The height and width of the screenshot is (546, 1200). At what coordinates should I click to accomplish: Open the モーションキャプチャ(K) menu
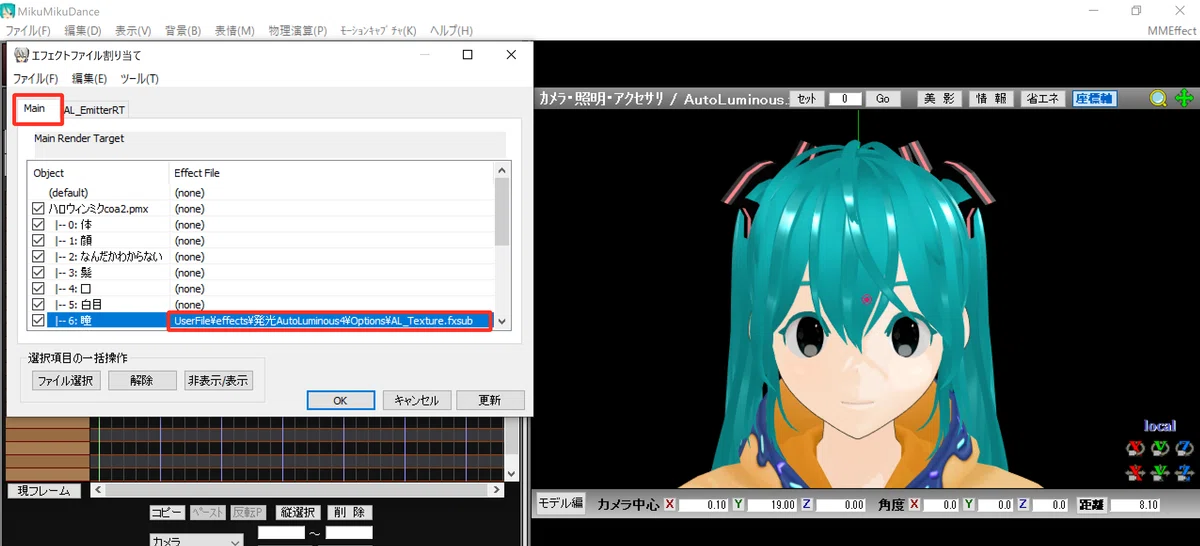[377, 31]
